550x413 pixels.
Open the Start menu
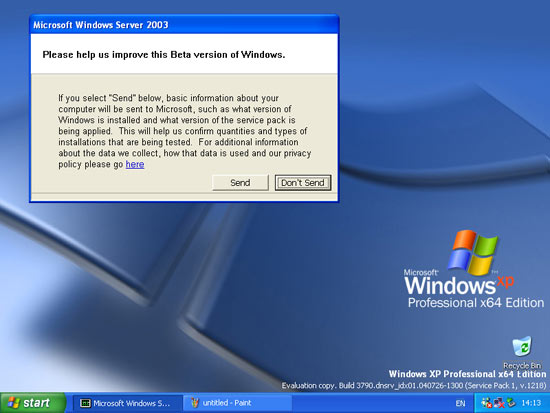[x=33, y=403]
